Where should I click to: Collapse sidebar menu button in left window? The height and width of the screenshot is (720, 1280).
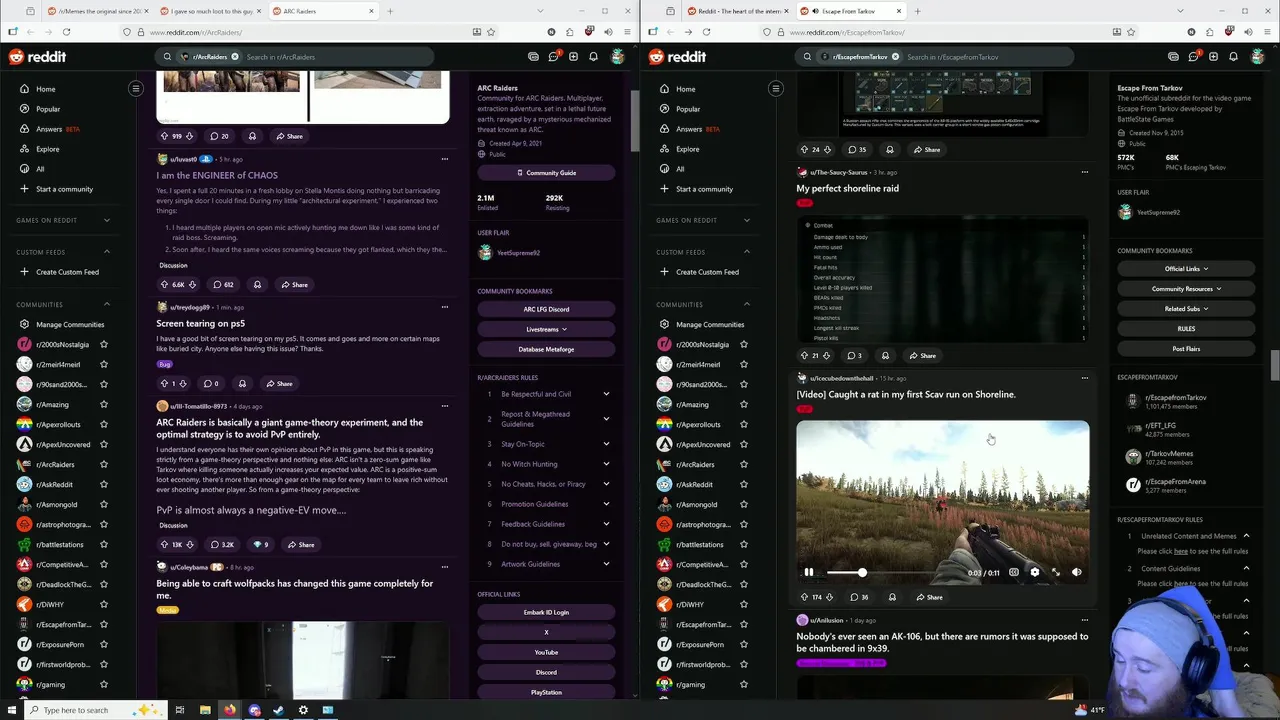(x=136, y=89)
